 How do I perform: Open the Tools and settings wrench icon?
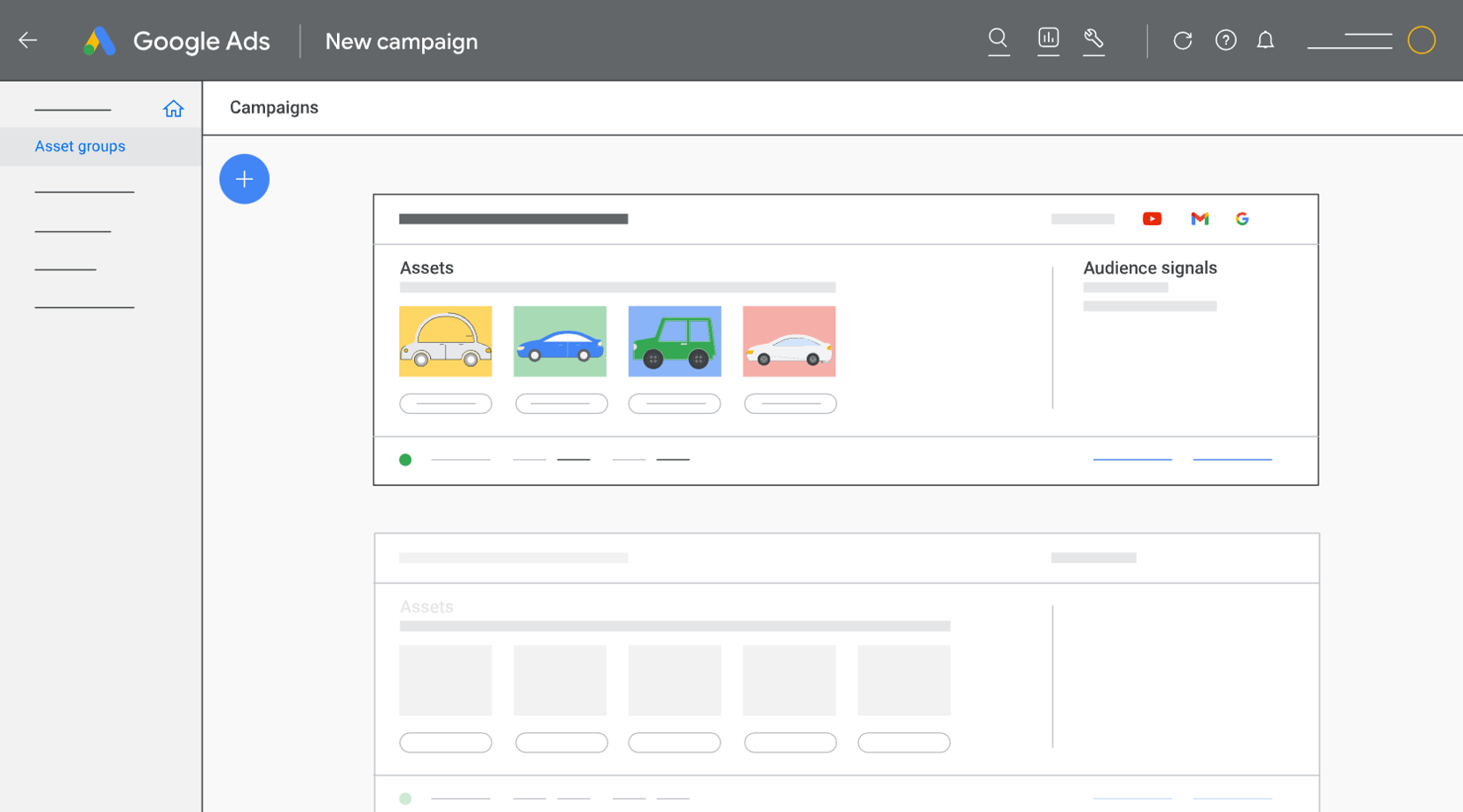coord(1093,40)
